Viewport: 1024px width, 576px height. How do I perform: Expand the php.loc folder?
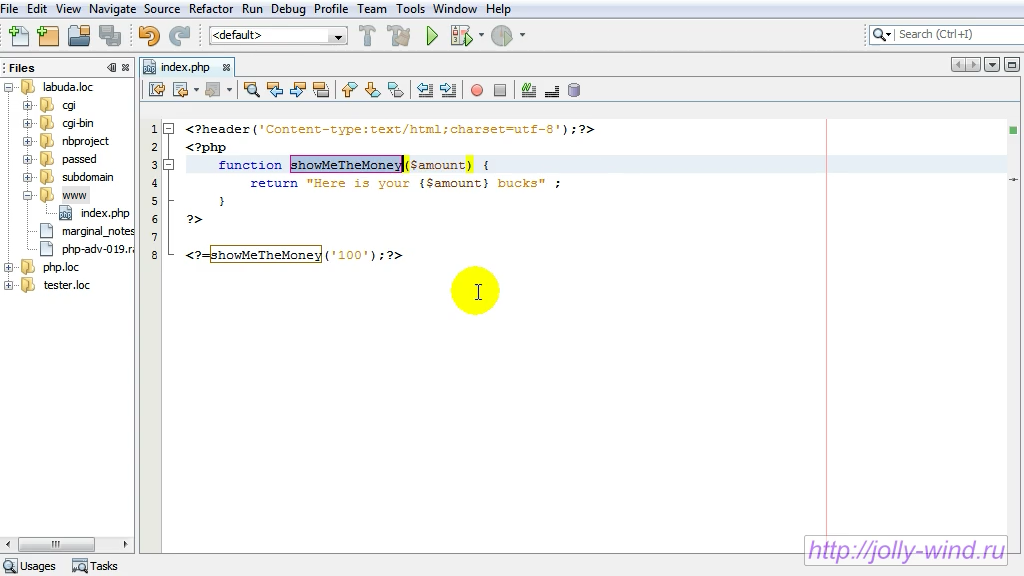click(x=8, y=267)
